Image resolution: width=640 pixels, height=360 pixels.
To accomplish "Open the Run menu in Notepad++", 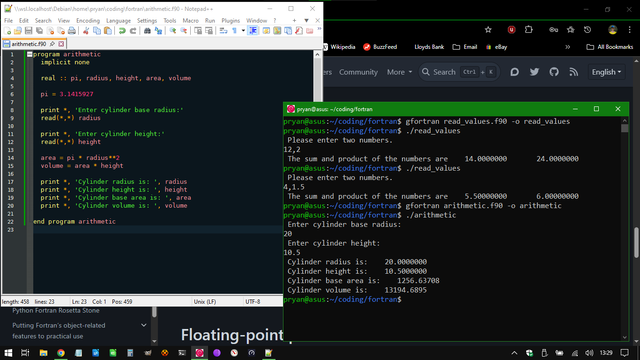I will tap(210, 20).
